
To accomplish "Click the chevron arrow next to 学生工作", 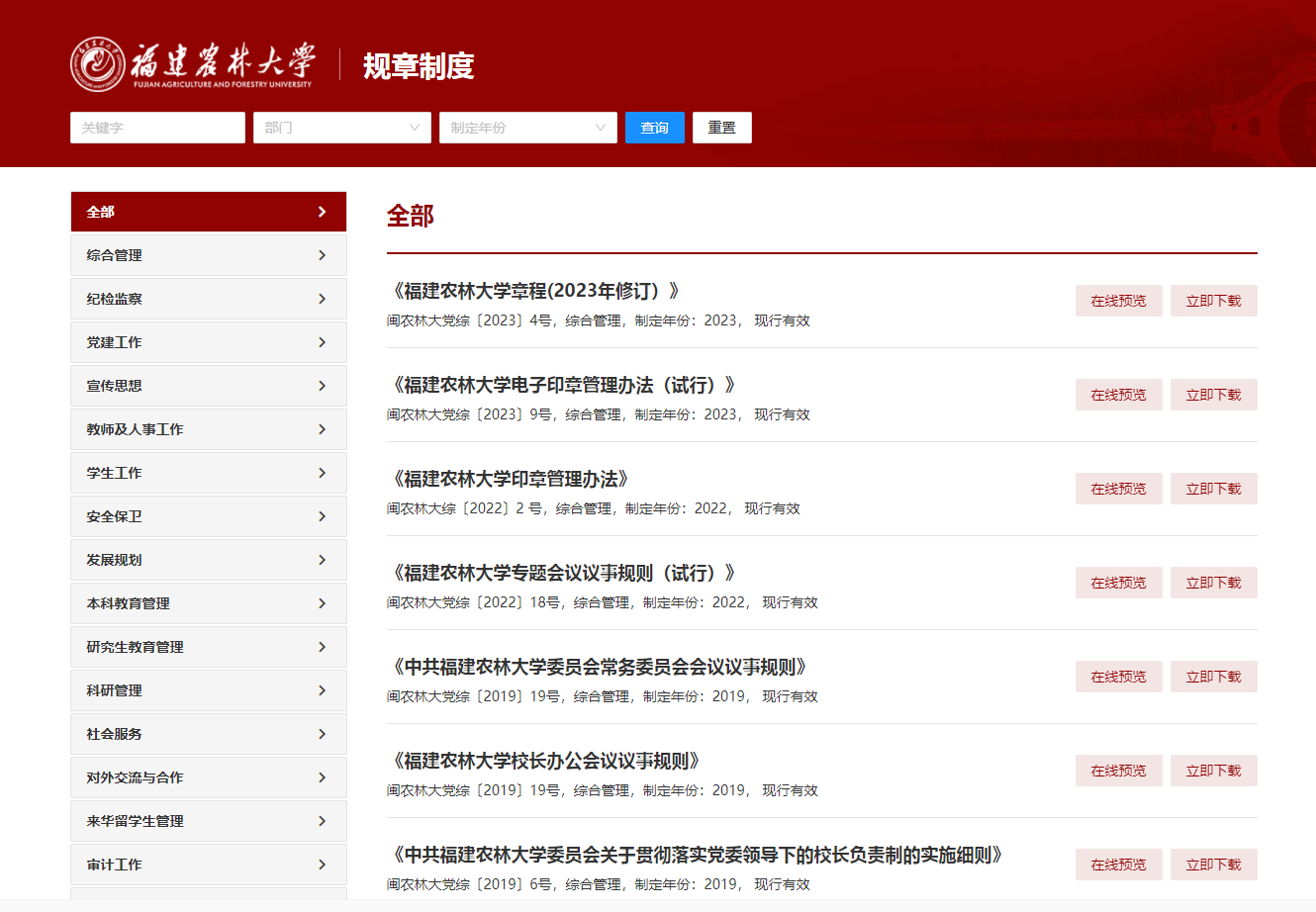I will (322, 473).
